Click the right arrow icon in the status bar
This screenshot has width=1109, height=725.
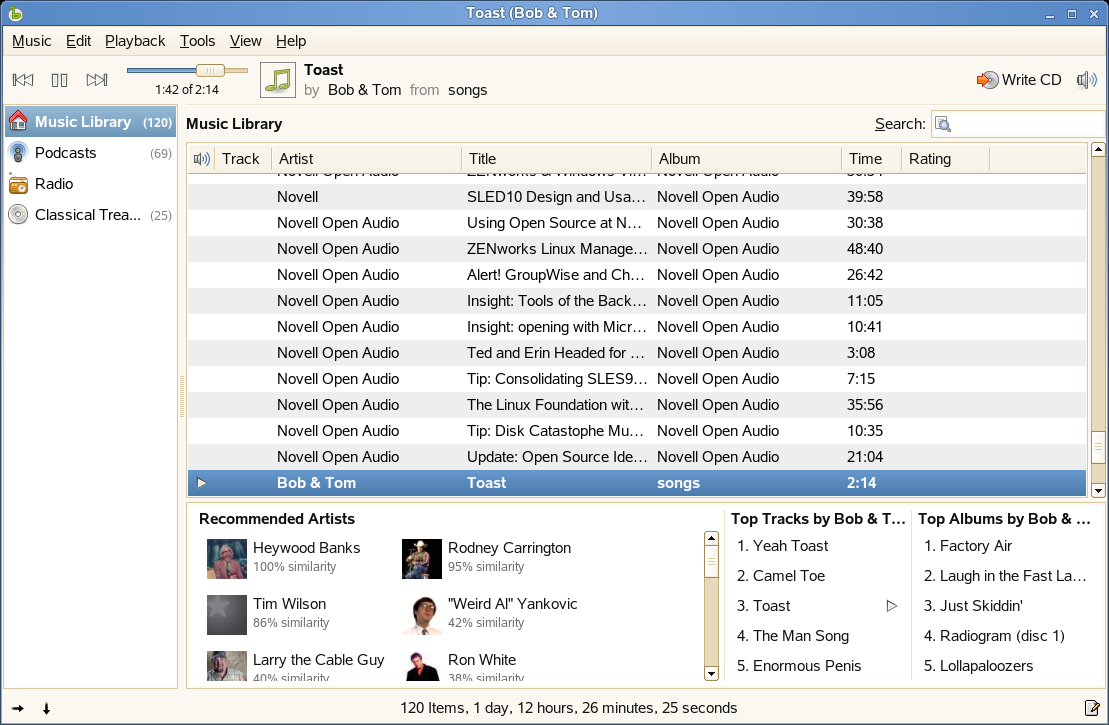(x=18, y=708)
